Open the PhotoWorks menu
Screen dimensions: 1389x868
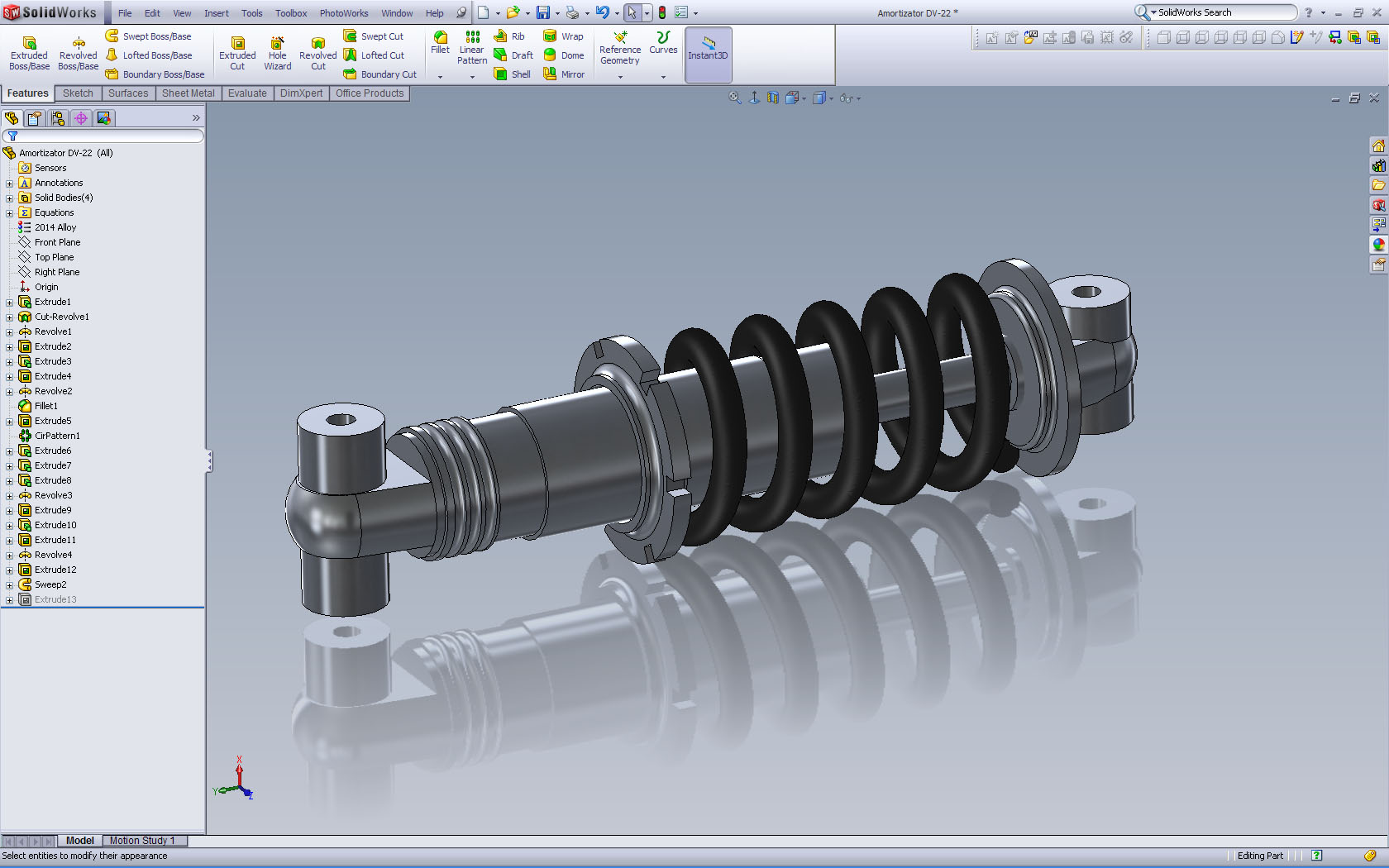[344, 13]
